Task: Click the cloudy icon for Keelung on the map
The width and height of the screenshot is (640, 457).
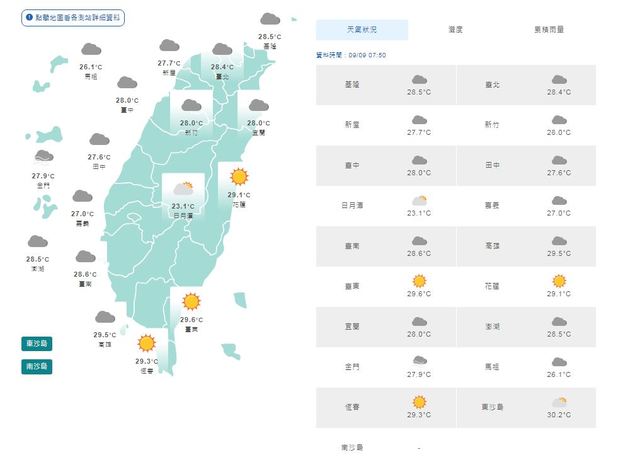Action: pos(269,19)
